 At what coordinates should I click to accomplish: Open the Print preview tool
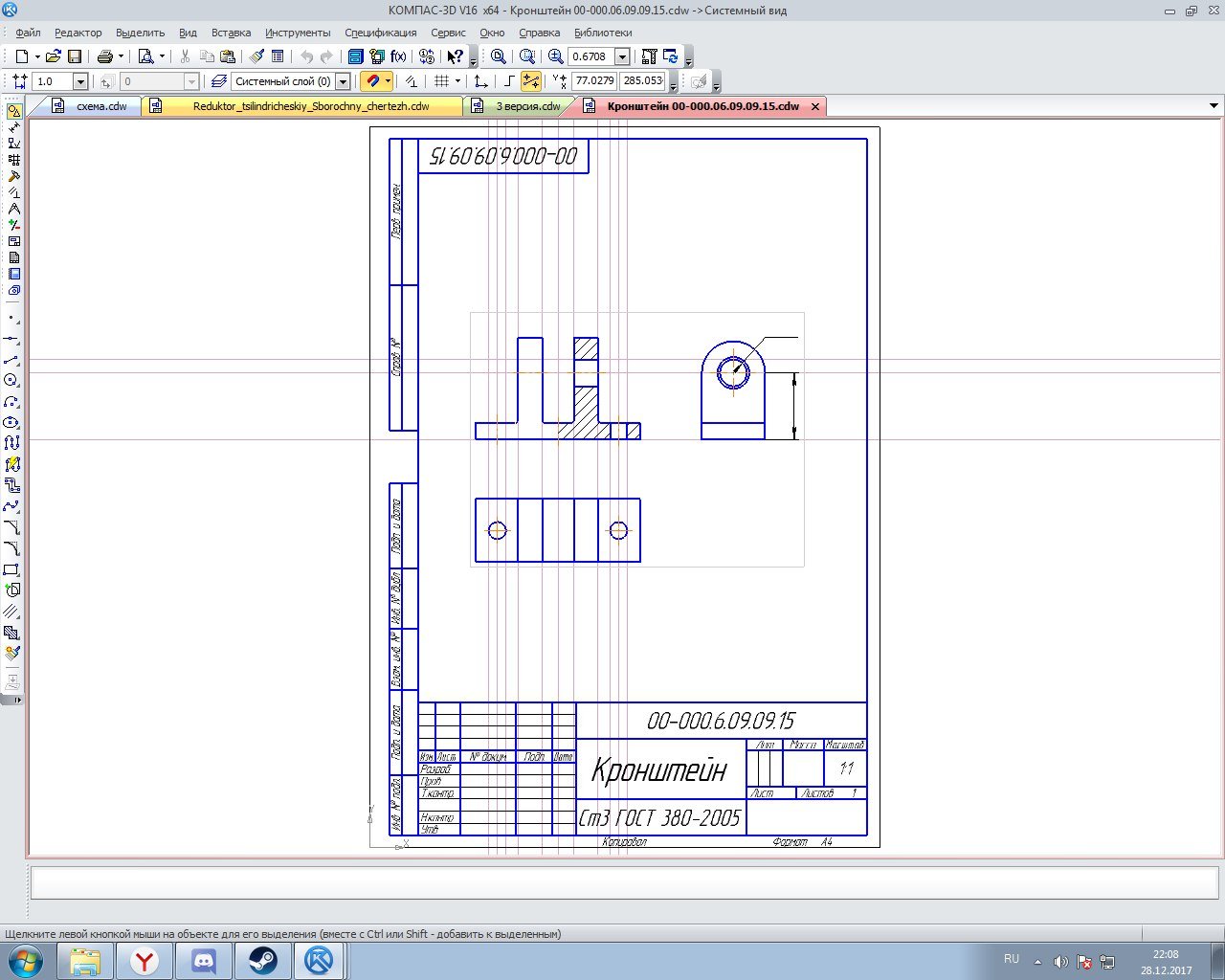(145, 56)
